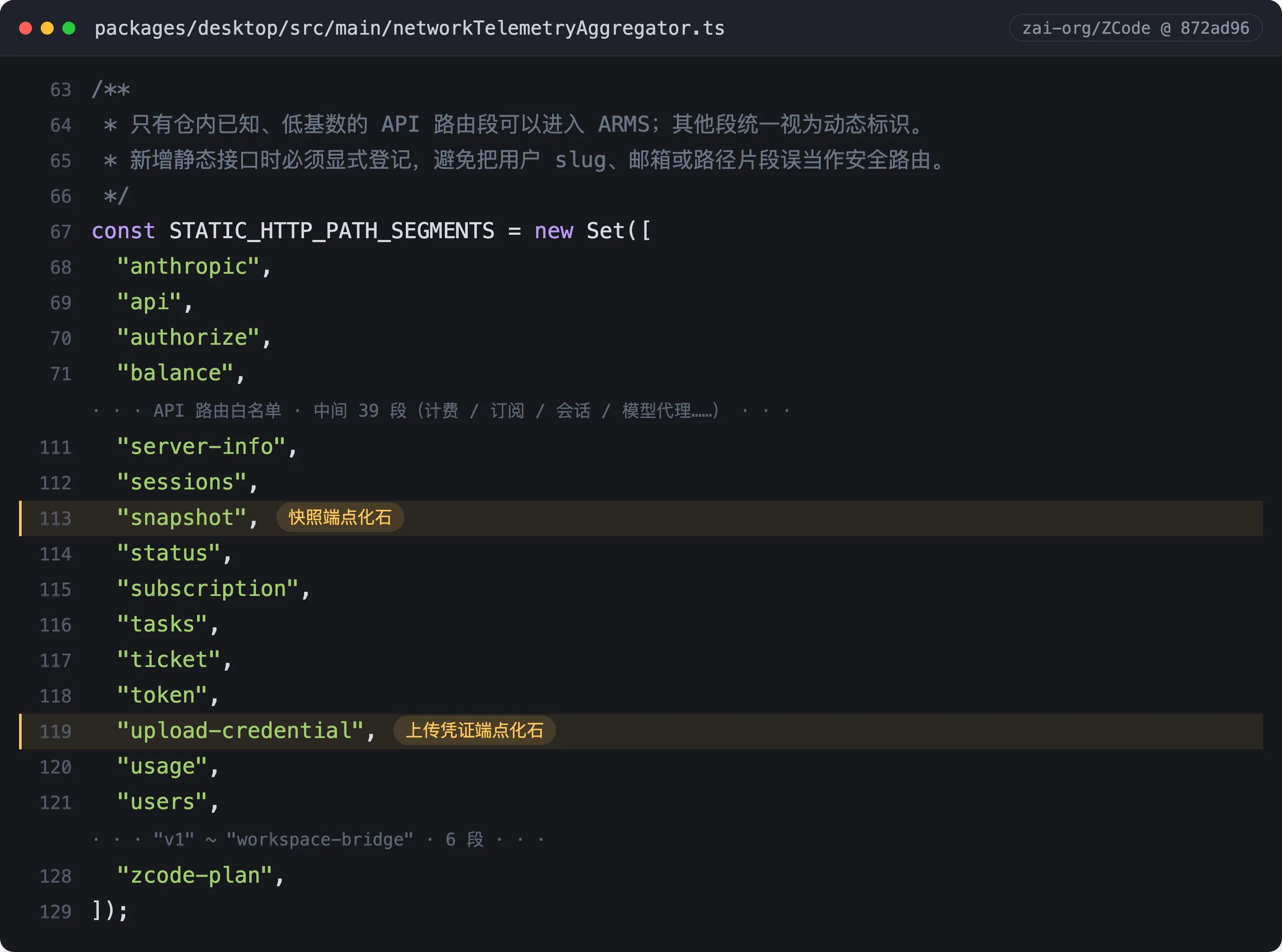The width and height of the screenshot is (1282, 952).
Task: Click the Set([ constructor call
Action: click(x=619, y=231)
